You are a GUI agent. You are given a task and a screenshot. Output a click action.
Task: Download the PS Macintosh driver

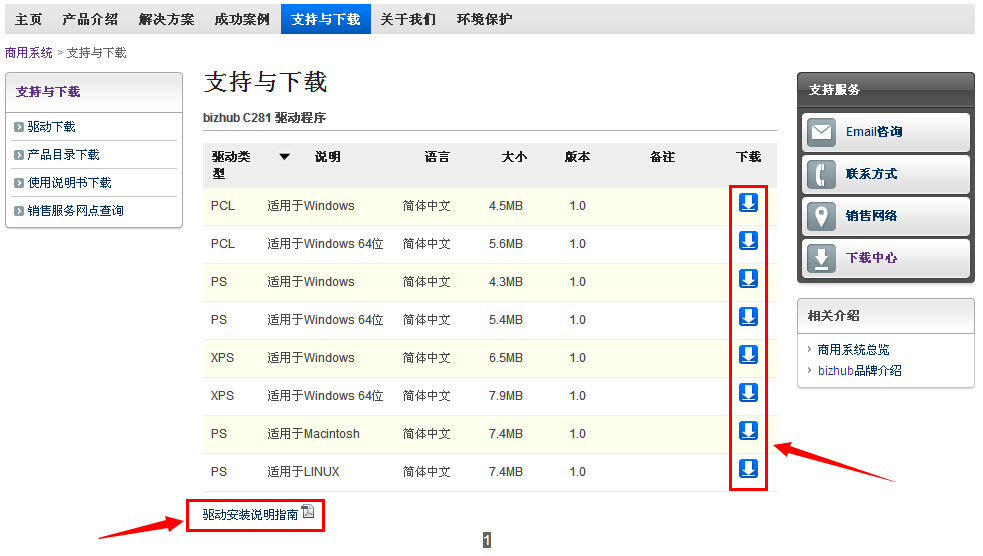click(x=748, y=431)
